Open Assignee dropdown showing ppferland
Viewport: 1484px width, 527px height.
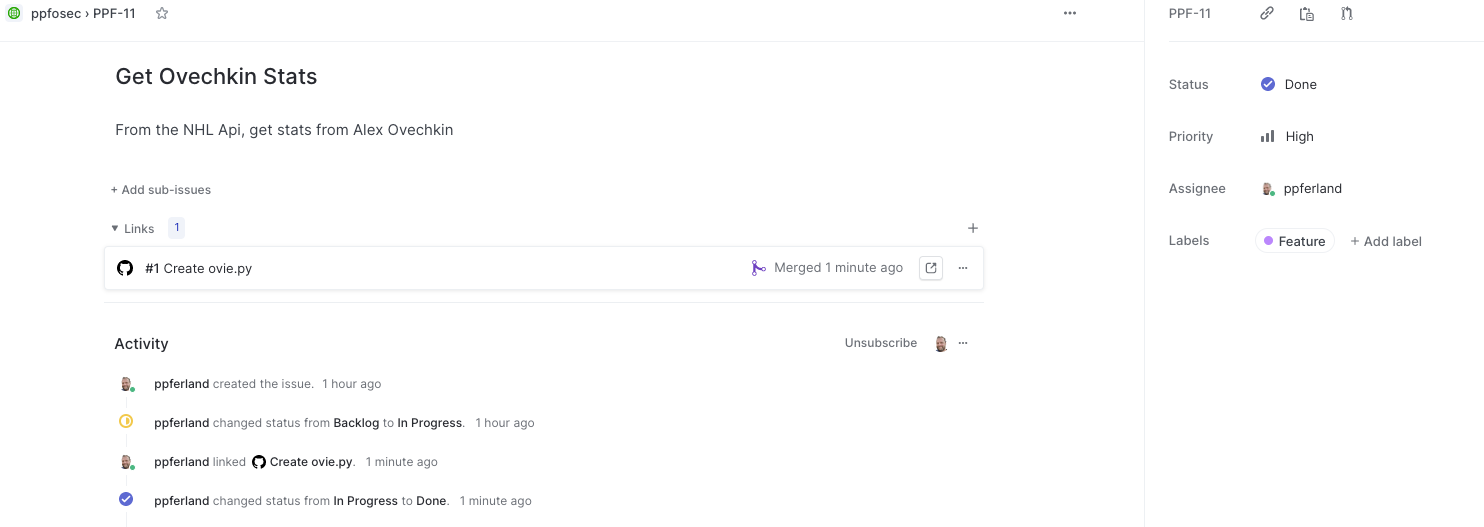pos(1302,188)
